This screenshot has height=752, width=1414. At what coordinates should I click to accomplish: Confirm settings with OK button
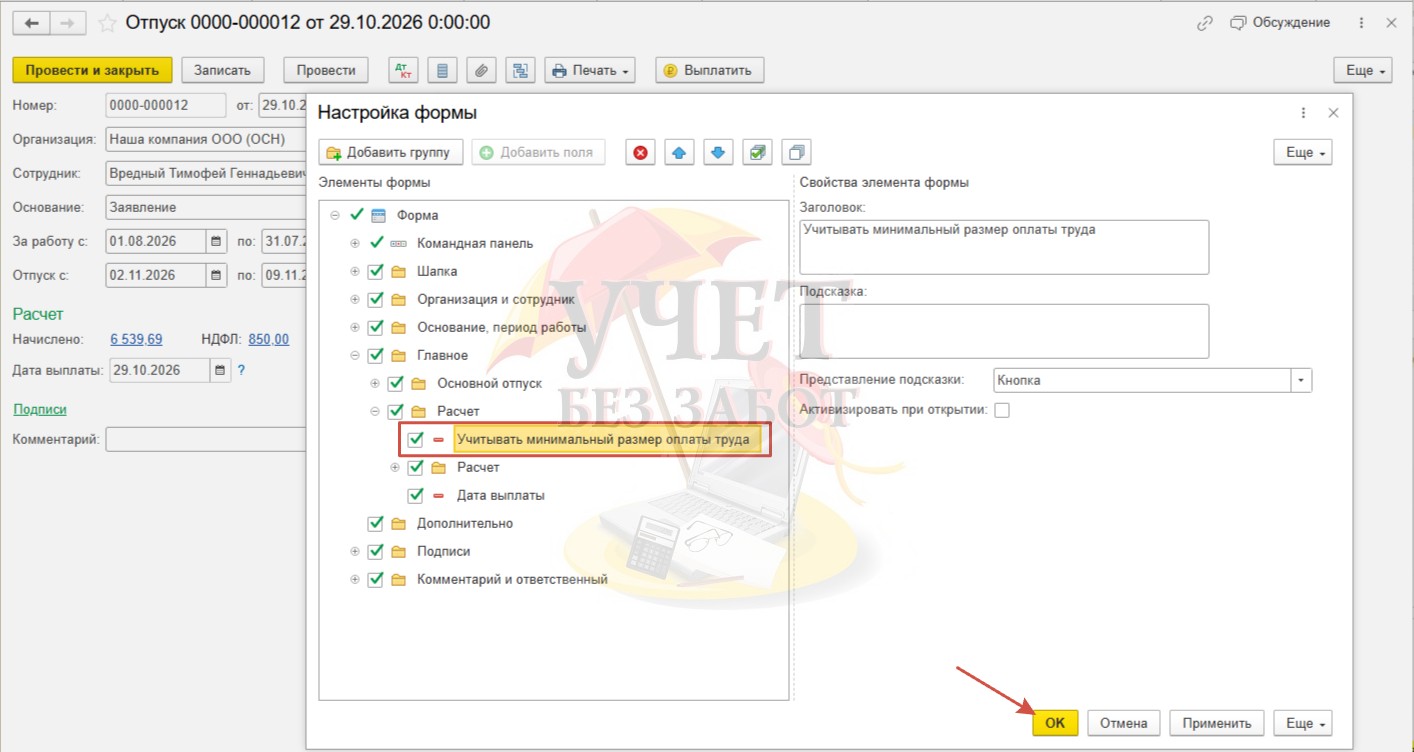(x=1055, y=723)
